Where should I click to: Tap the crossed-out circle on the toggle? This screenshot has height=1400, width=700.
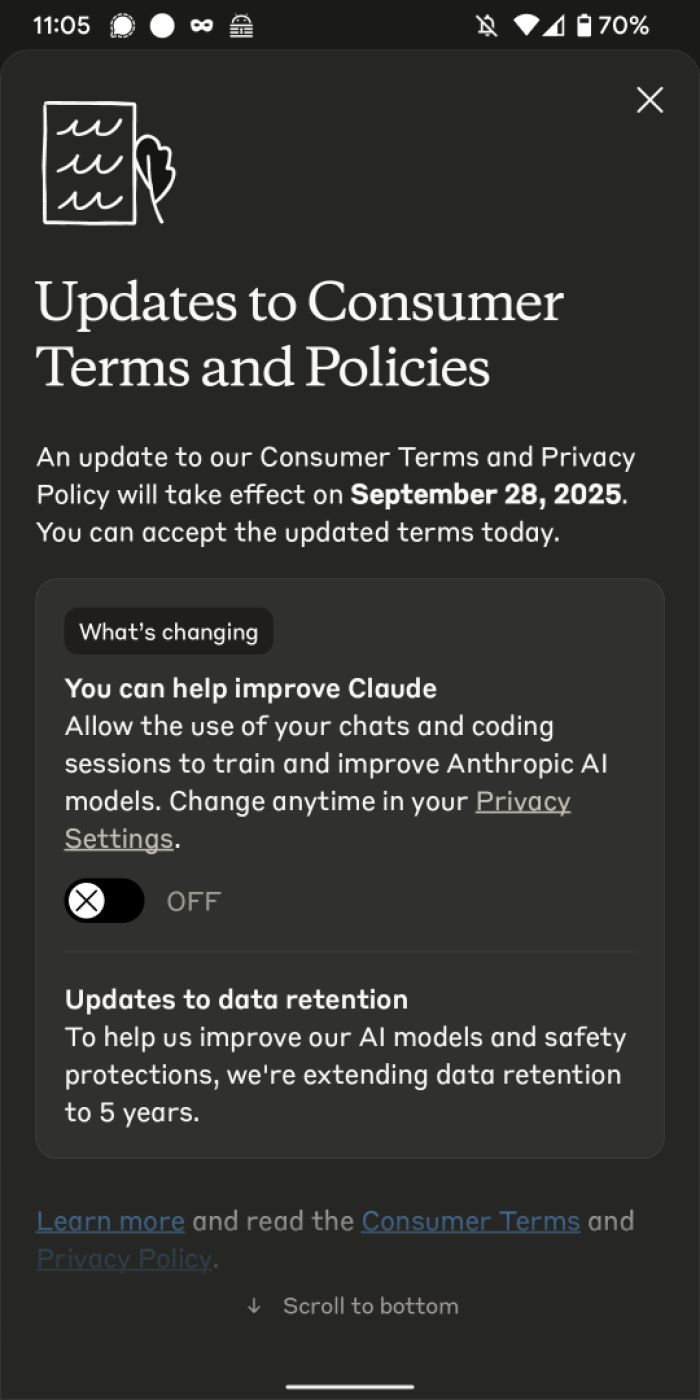pos(88,901)
